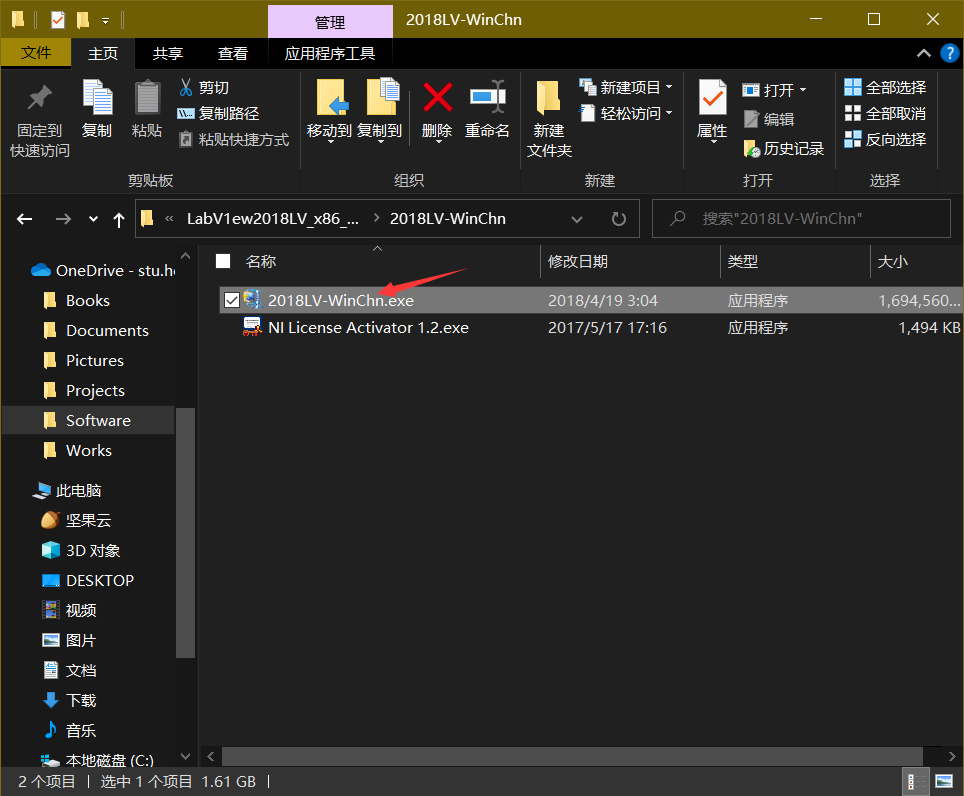The height and width of the screenshot is (796, 964).
Task: Go forward in navigation history
Action: (x=63, y=219)
